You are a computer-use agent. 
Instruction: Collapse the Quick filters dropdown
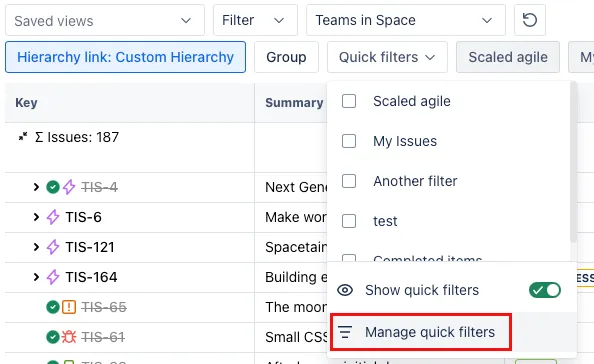387,57
